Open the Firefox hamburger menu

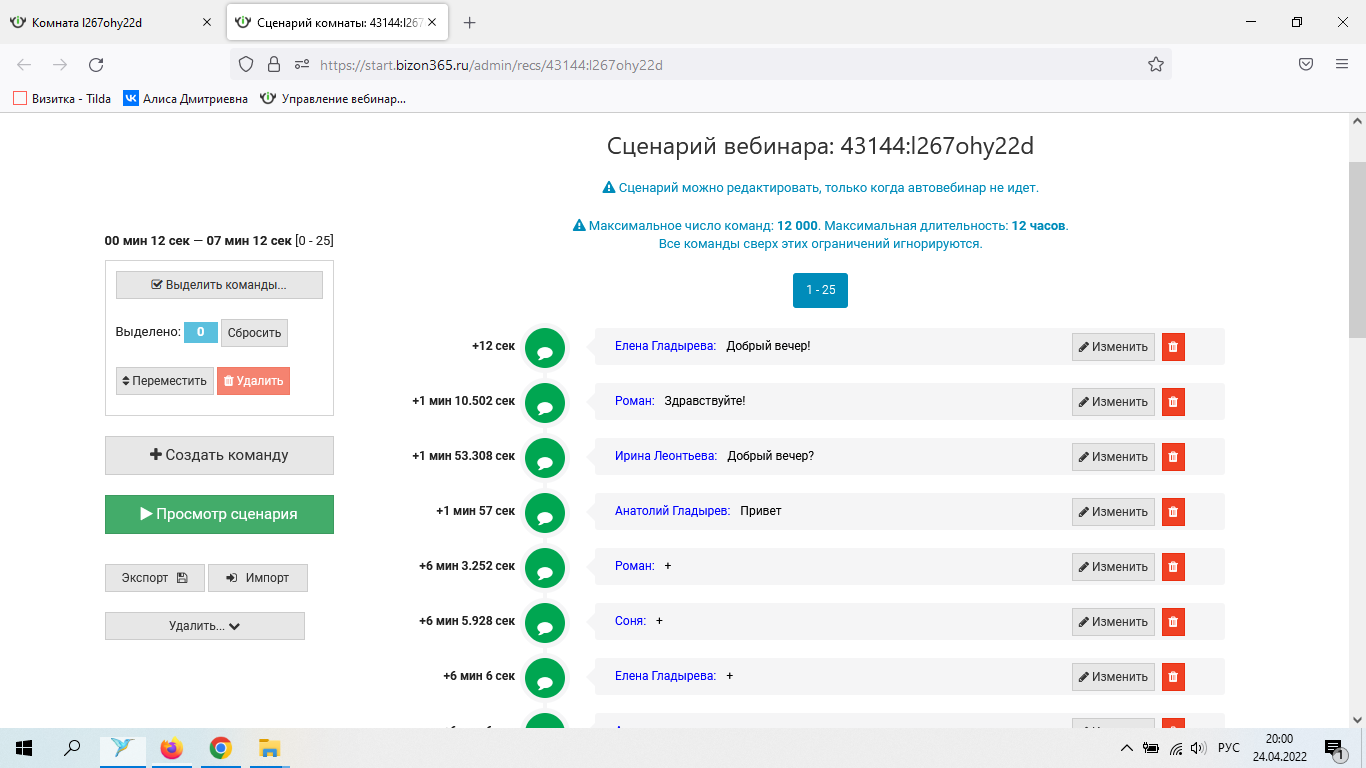[x=1342, y=65]
